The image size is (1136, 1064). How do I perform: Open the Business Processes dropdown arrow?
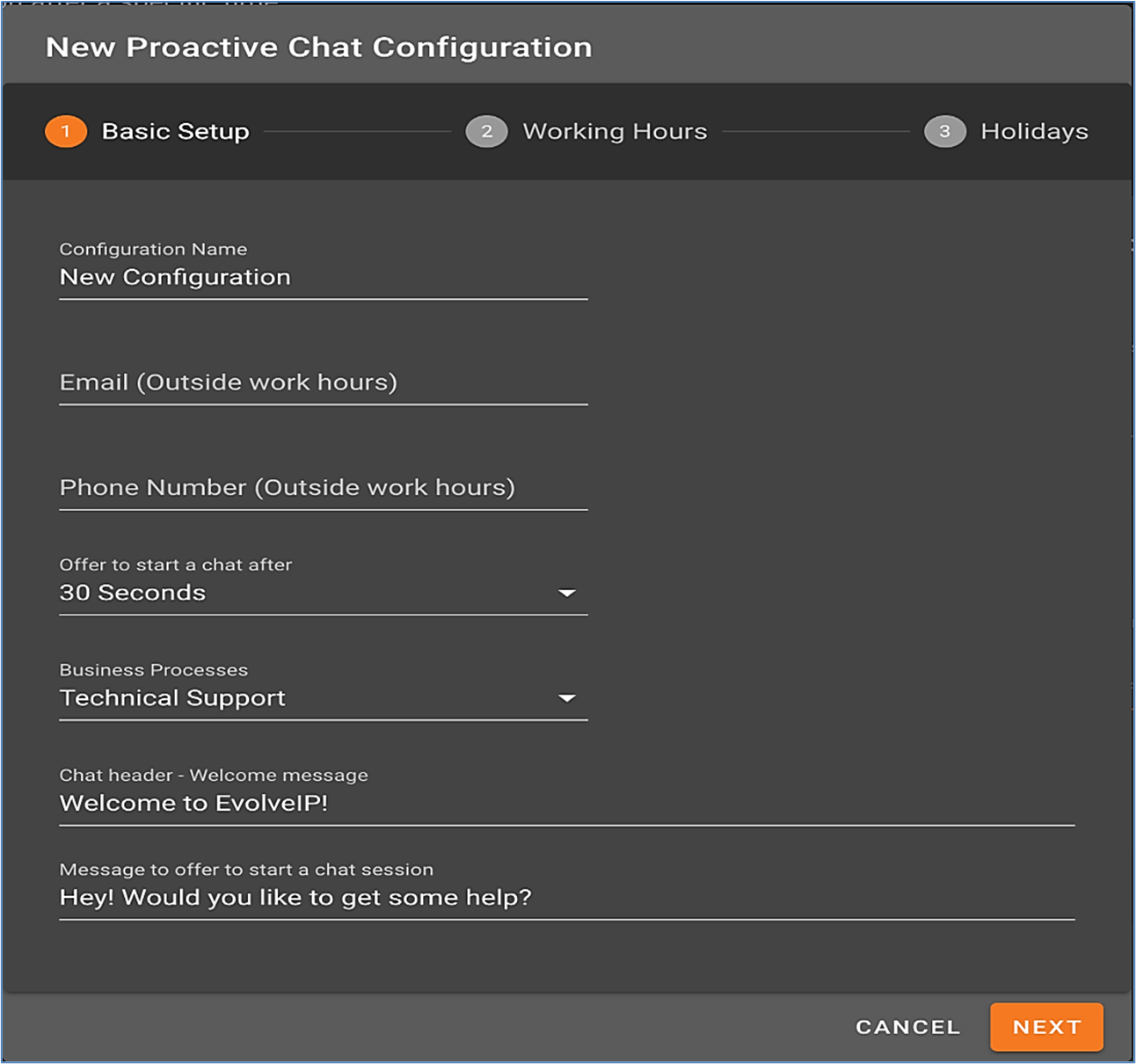[x=567, y=698]
